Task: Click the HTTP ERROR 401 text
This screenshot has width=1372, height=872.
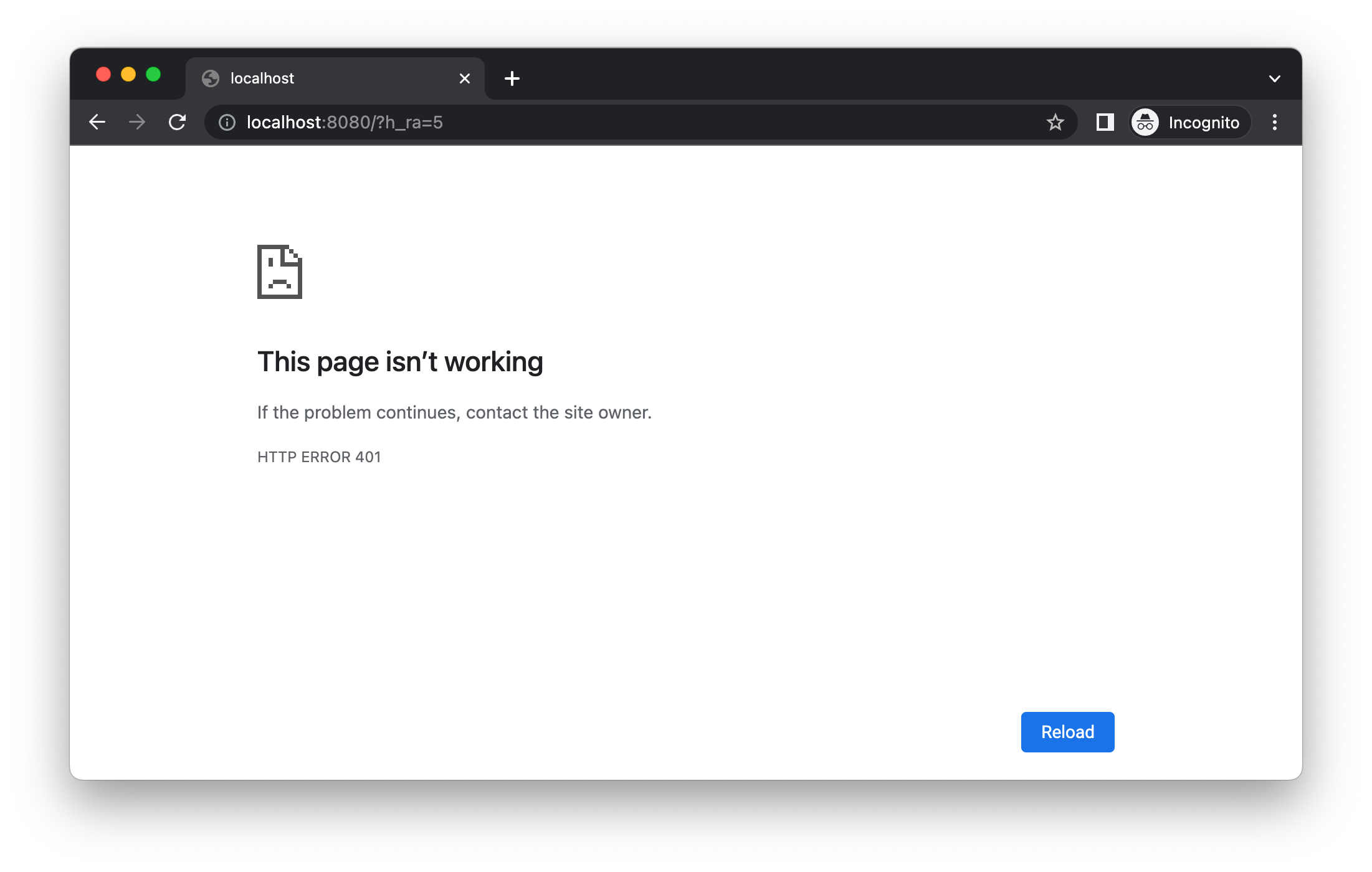Action: pyautogui.click(x=319, y=457)
